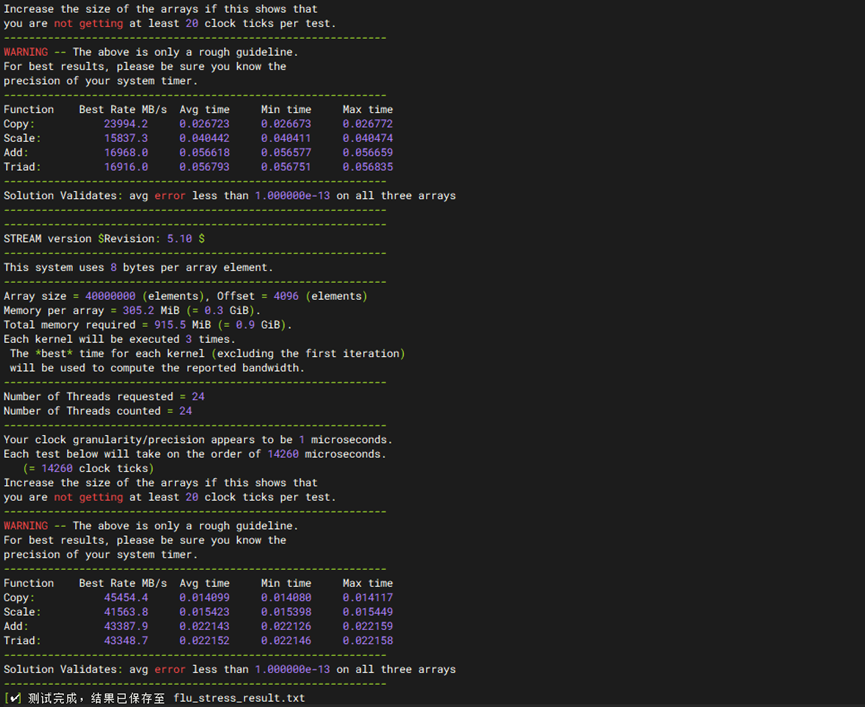
Task: Click the Max time value 0.015449
Action: (367, 612)
